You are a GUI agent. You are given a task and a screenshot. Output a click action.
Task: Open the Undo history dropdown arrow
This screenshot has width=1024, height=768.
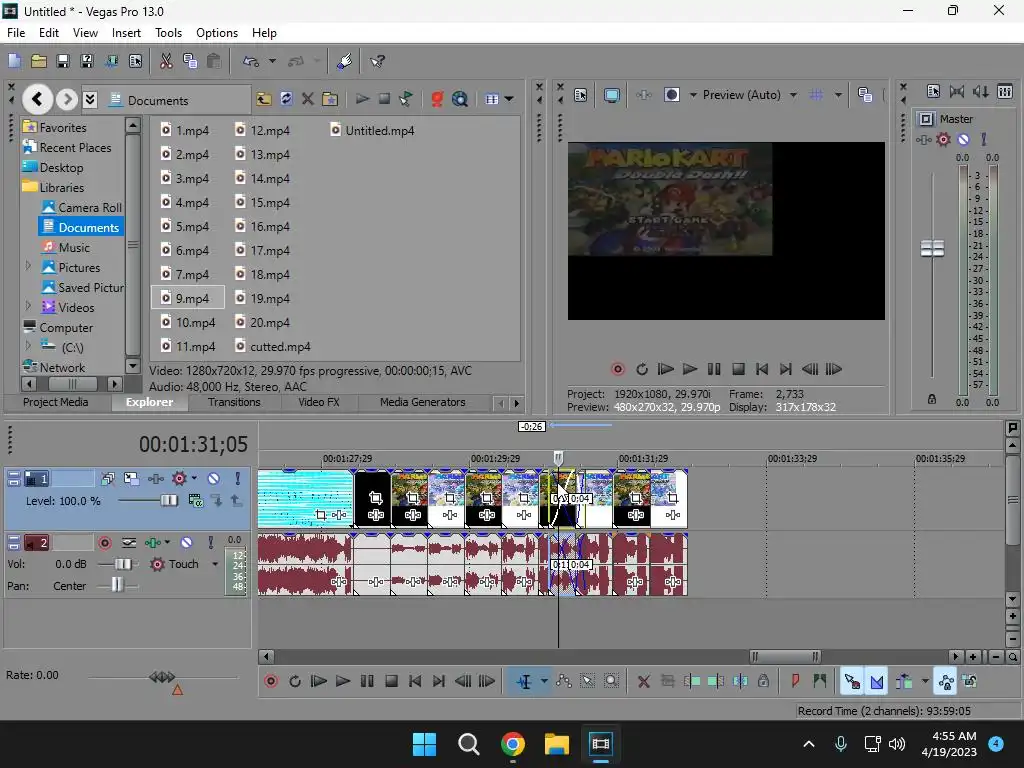pyautogui.click(x=272, y=61)
